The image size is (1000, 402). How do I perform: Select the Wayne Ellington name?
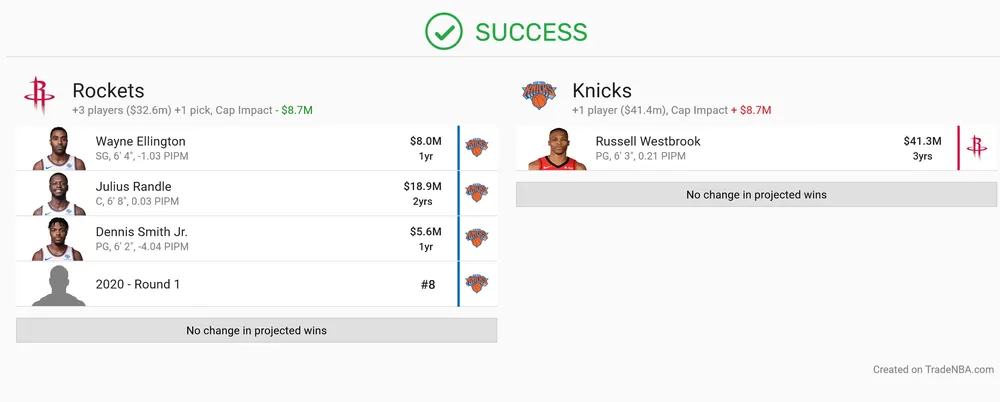point(140,141)
